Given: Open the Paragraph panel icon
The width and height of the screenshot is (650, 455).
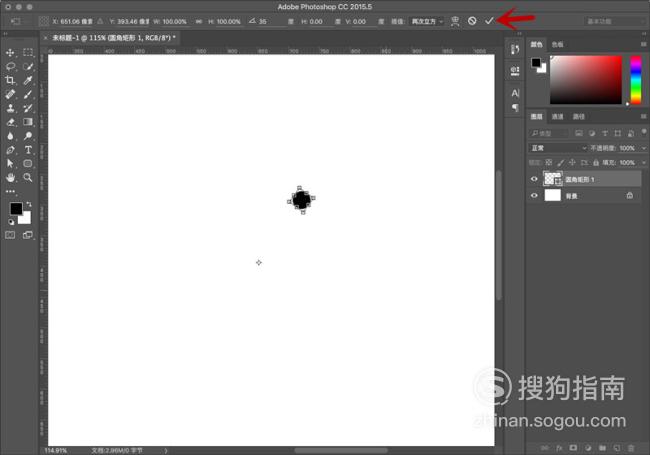Looking at the screenshot, I should pyautogui.click(x=515, y=108).
